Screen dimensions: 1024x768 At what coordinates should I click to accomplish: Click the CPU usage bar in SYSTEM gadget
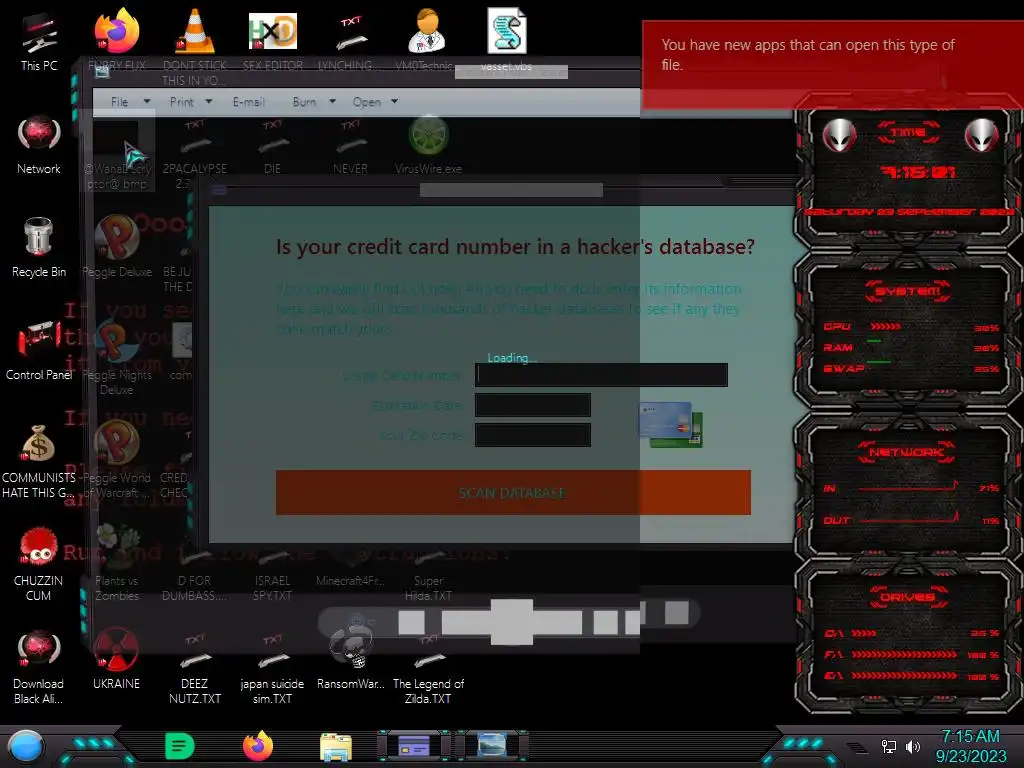tap(886, 326)
